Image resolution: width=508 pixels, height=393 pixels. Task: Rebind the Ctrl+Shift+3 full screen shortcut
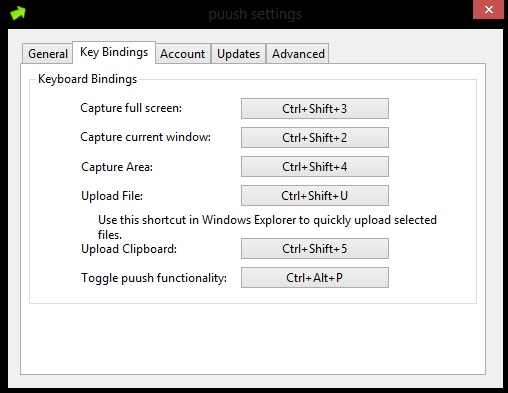pos(315,109)
